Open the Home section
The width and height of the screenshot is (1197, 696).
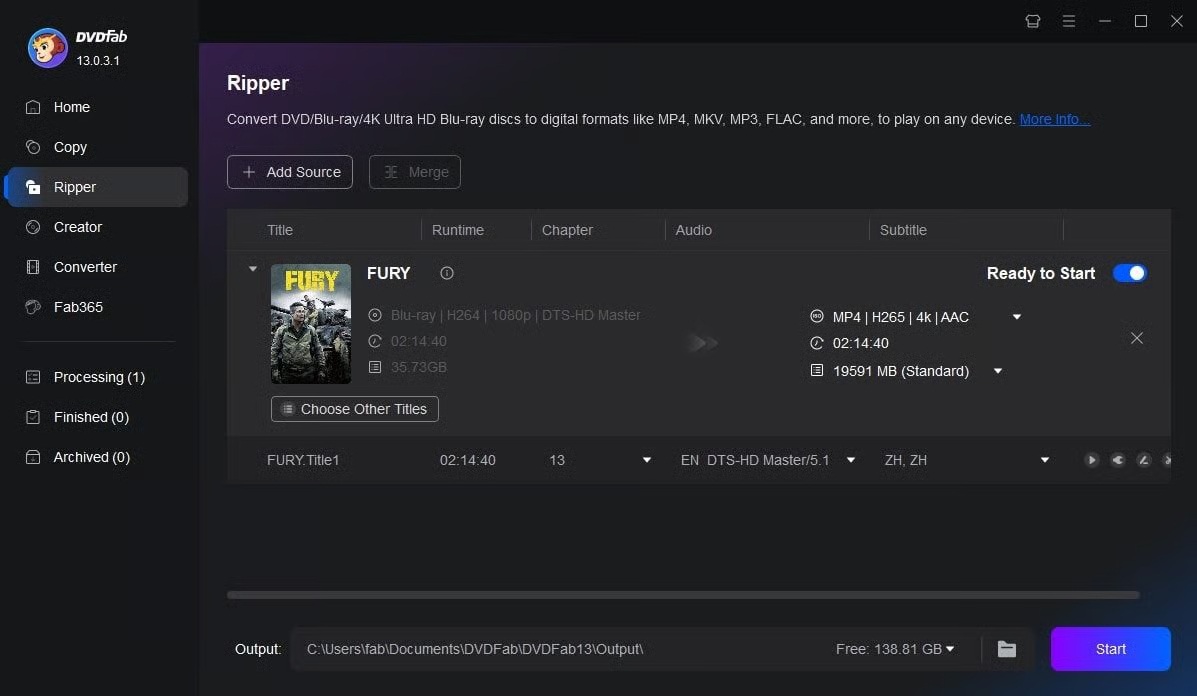pos(71,107)
